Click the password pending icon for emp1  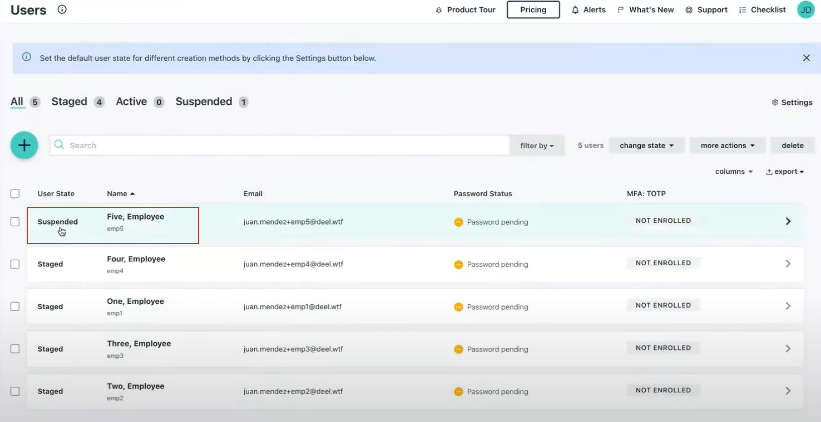pos(459,307)
